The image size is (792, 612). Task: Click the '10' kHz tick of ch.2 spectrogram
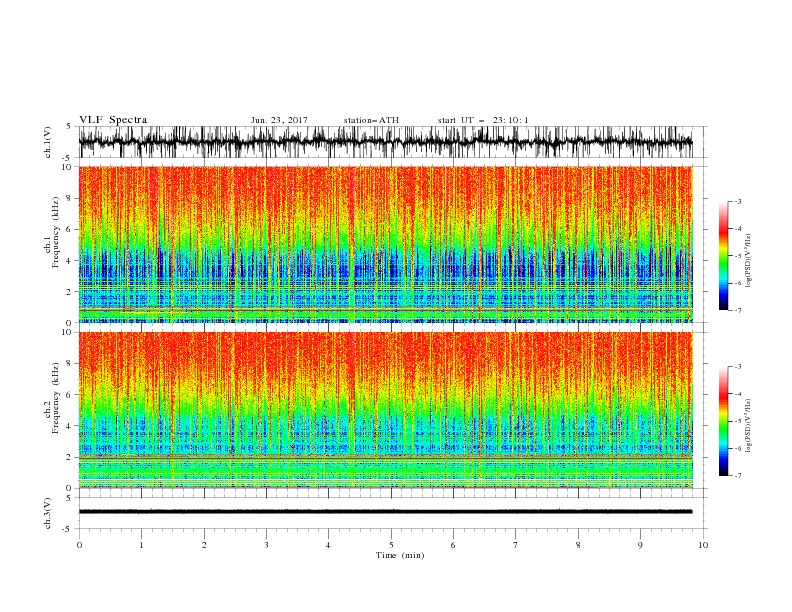click(x=68, y=332)
